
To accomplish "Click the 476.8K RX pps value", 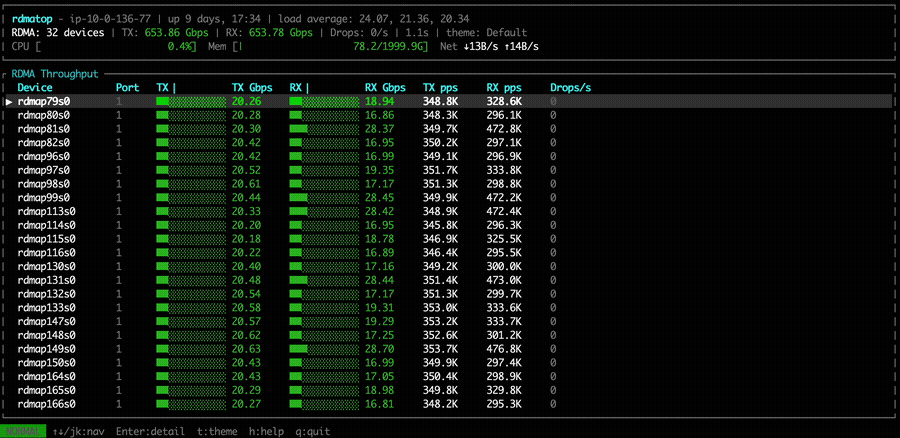I will tap(504, 350).
